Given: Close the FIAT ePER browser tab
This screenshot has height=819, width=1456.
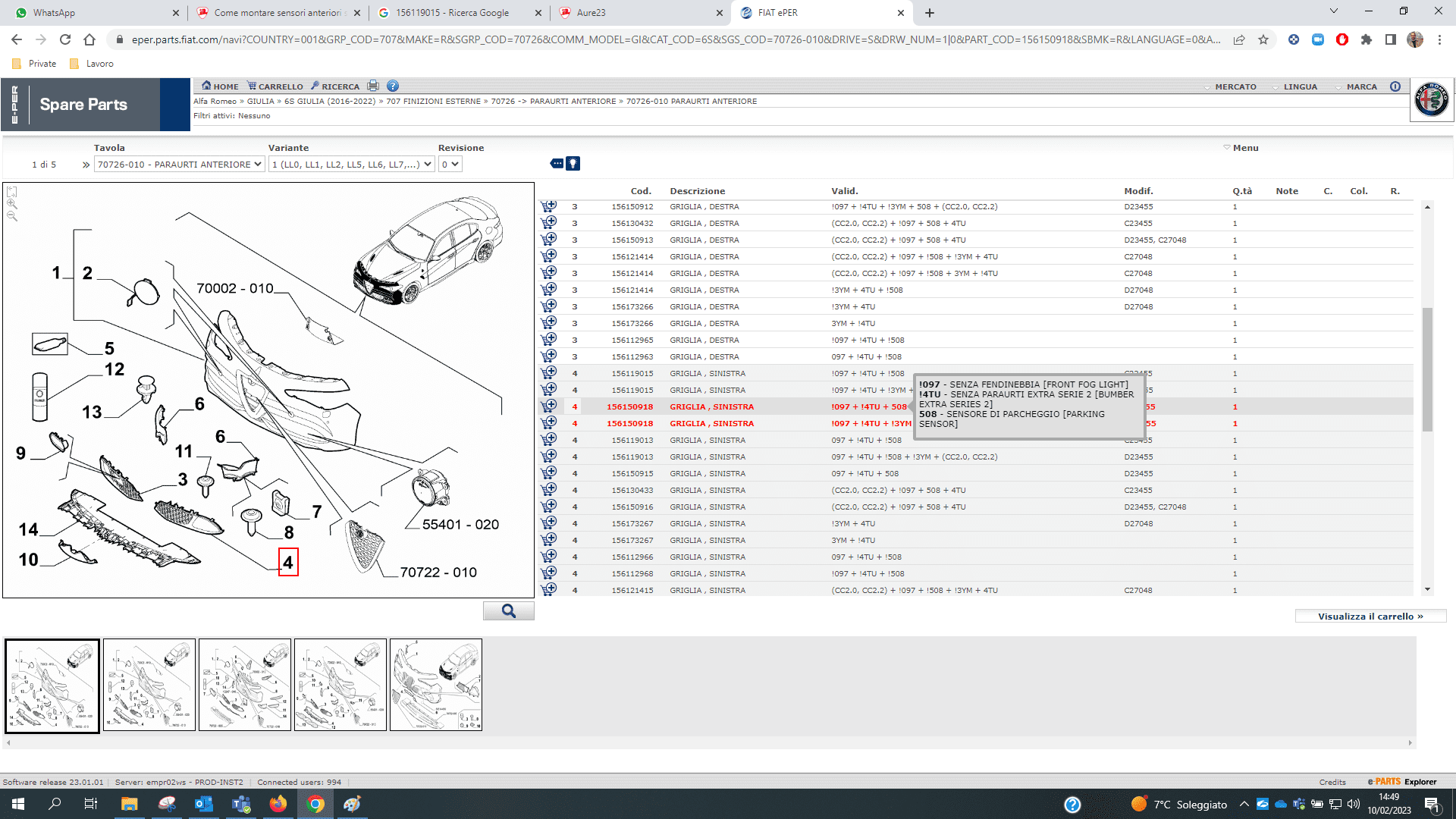Looking at the screenshot, I should coord(901,13).
